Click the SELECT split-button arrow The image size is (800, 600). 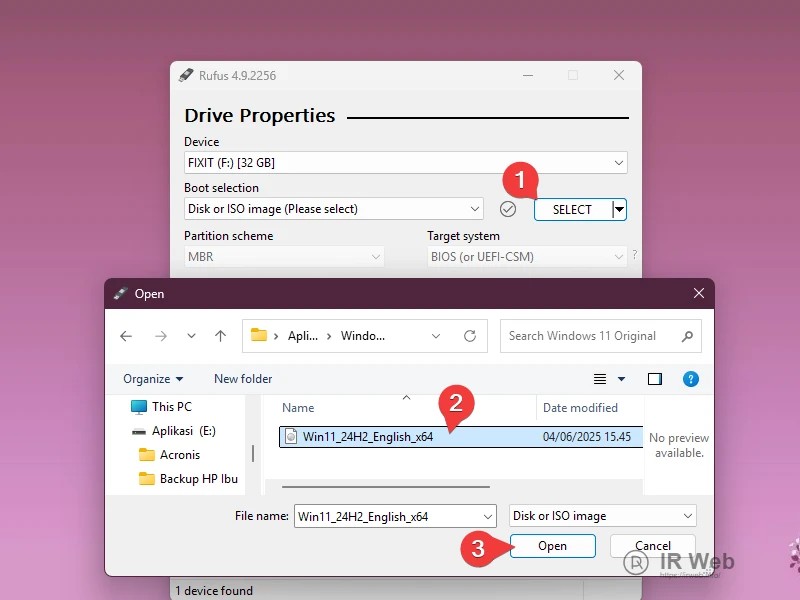coord(619,209)
